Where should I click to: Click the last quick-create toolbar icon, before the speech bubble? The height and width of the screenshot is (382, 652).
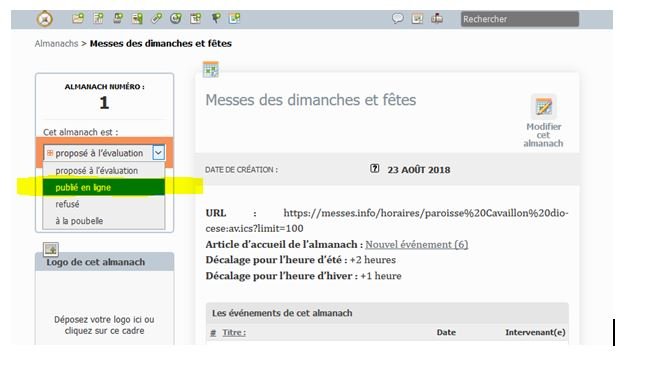tap(235, 18)
